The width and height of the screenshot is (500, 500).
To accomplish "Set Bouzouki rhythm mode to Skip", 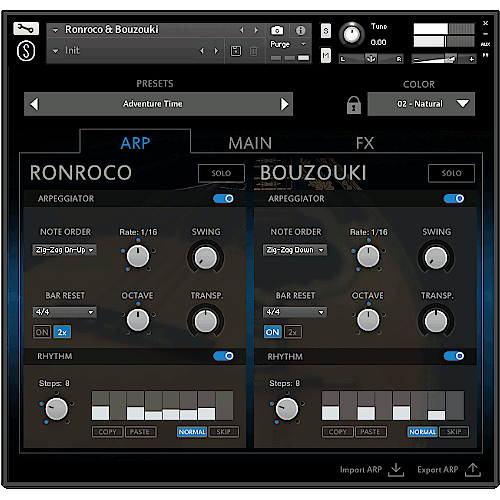I will point(454,432).
